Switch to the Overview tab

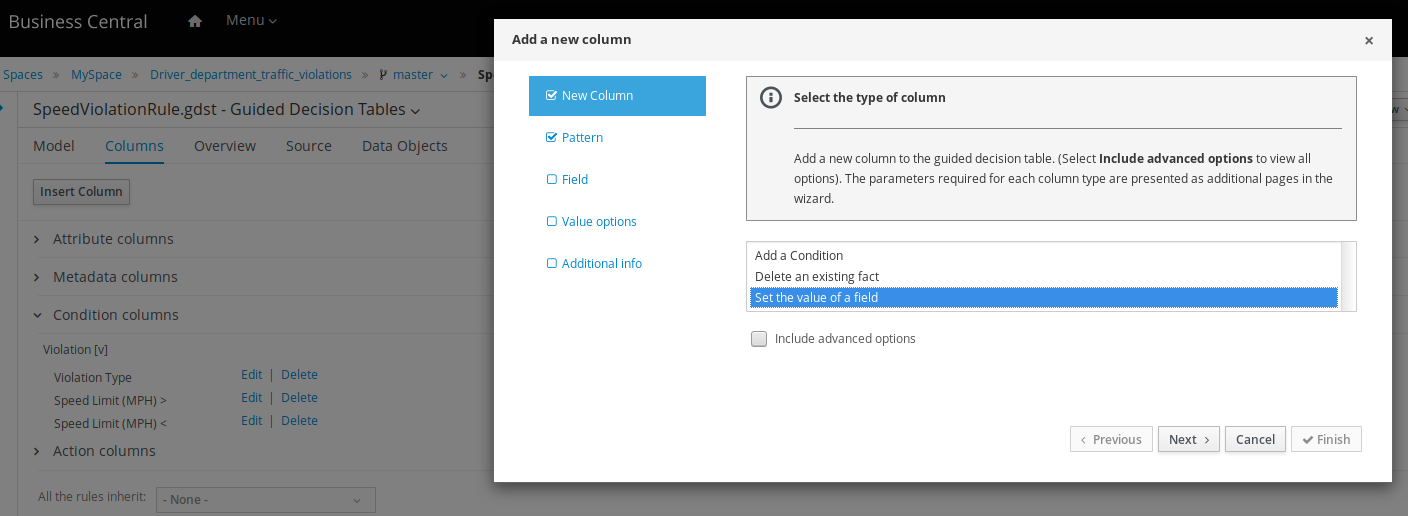coord(225,146)
